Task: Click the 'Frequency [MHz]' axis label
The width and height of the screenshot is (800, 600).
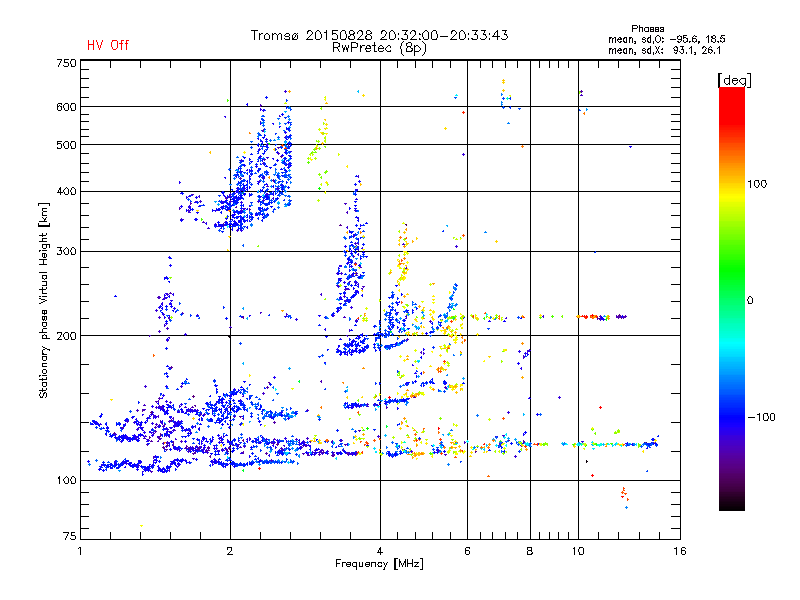Action: 379,564
